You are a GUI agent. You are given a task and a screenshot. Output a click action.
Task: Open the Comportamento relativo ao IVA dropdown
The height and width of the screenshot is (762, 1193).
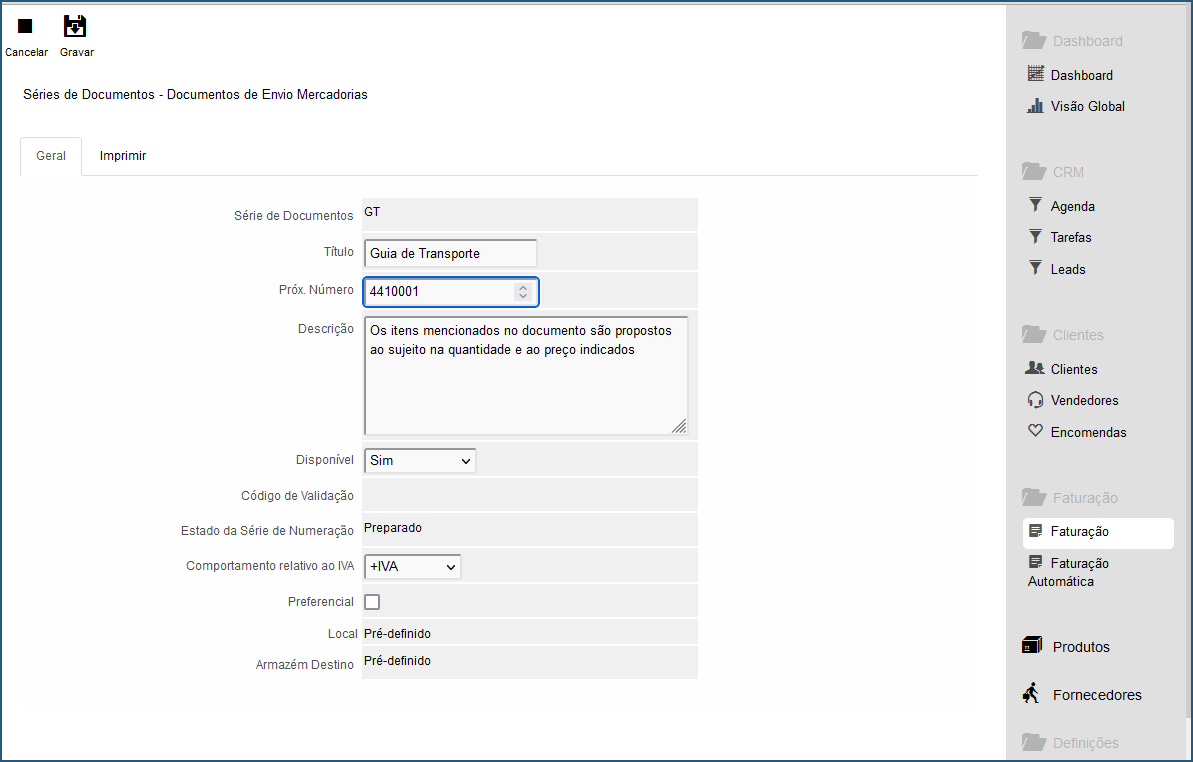click(x=412, y=567)
